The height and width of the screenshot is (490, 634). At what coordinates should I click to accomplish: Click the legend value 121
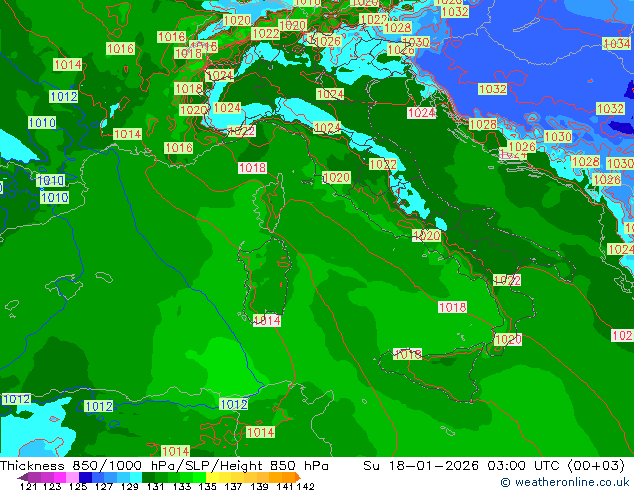click(28, 486)
